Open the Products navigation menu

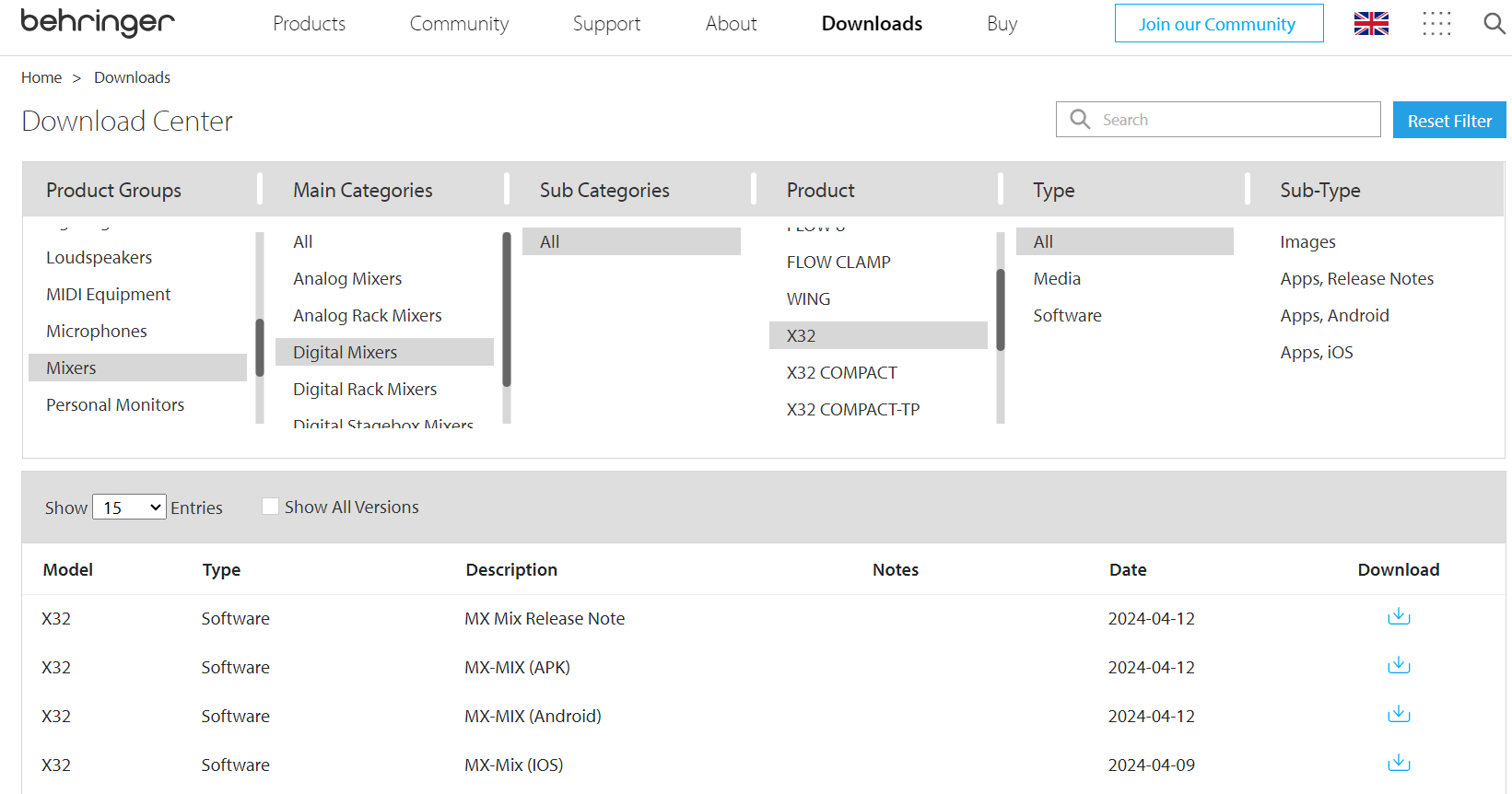click(309, 24)
